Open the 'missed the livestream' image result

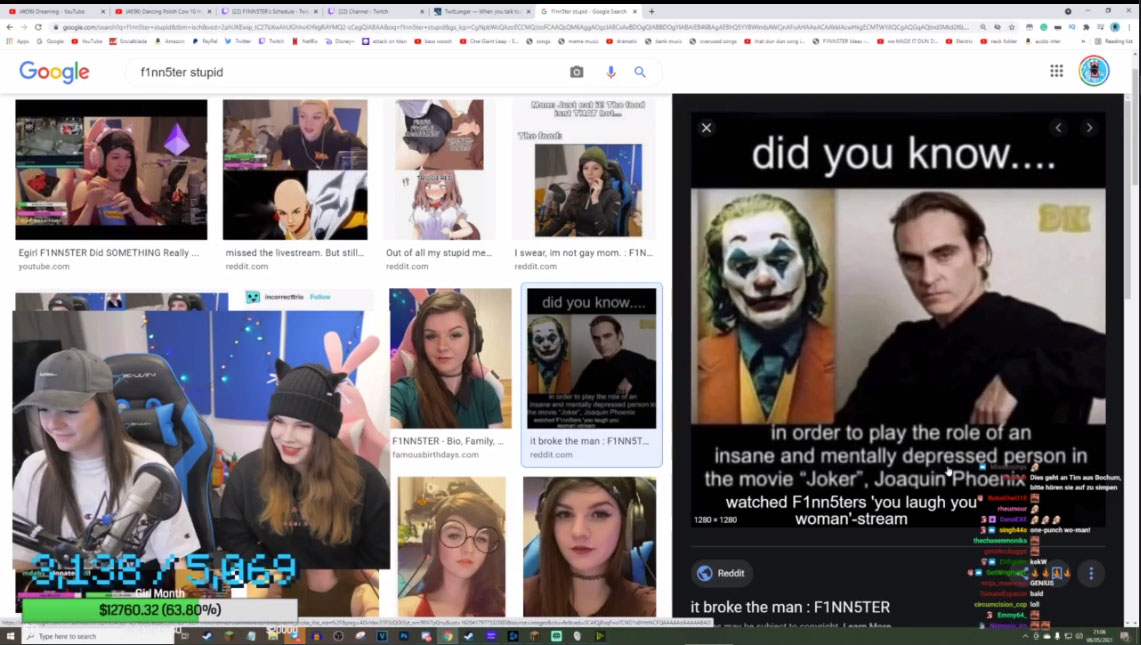295,170
